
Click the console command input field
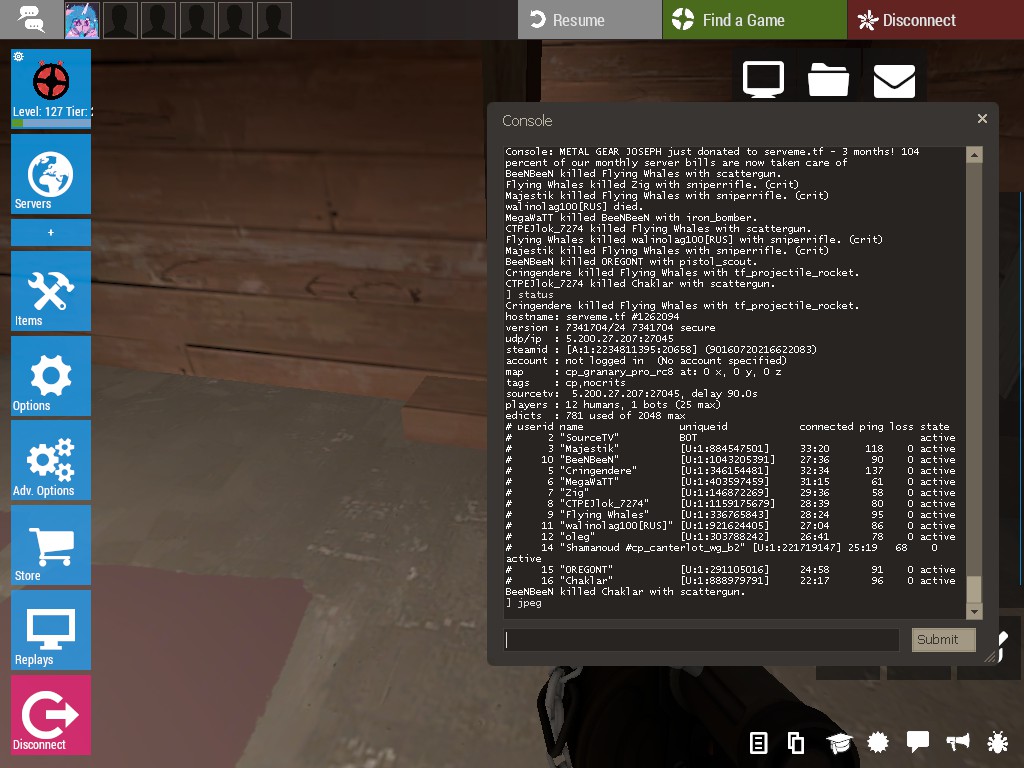tap(701, 640)
